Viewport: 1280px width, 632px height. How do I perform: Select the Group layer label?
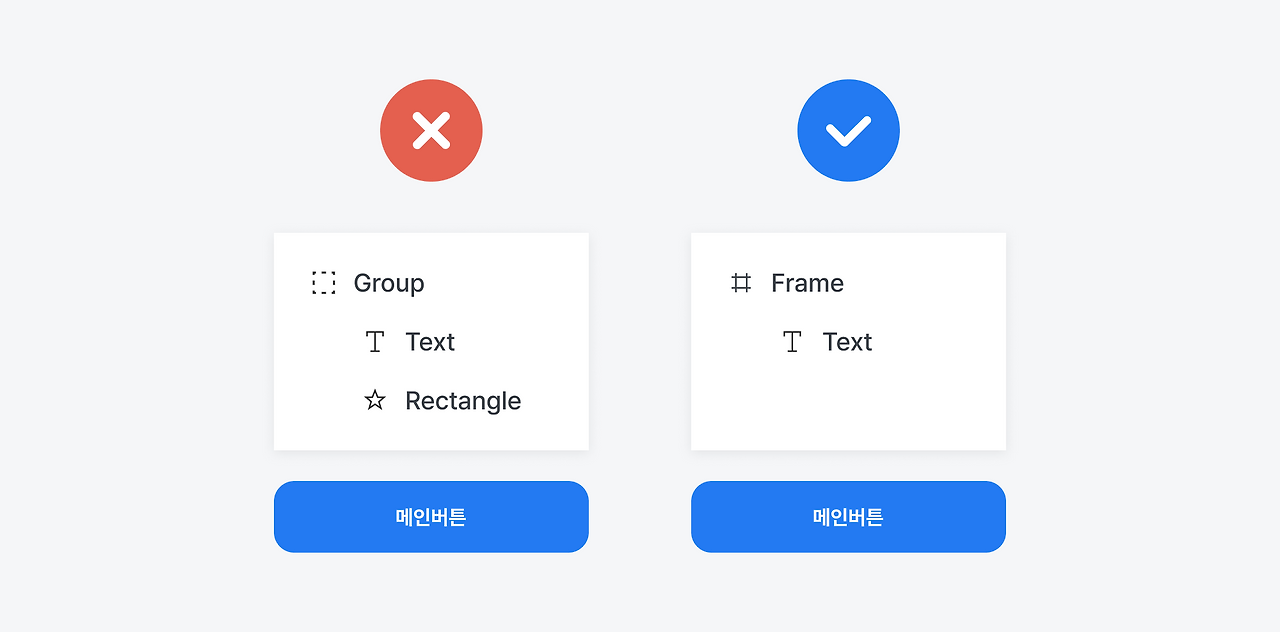pos(389,283)
